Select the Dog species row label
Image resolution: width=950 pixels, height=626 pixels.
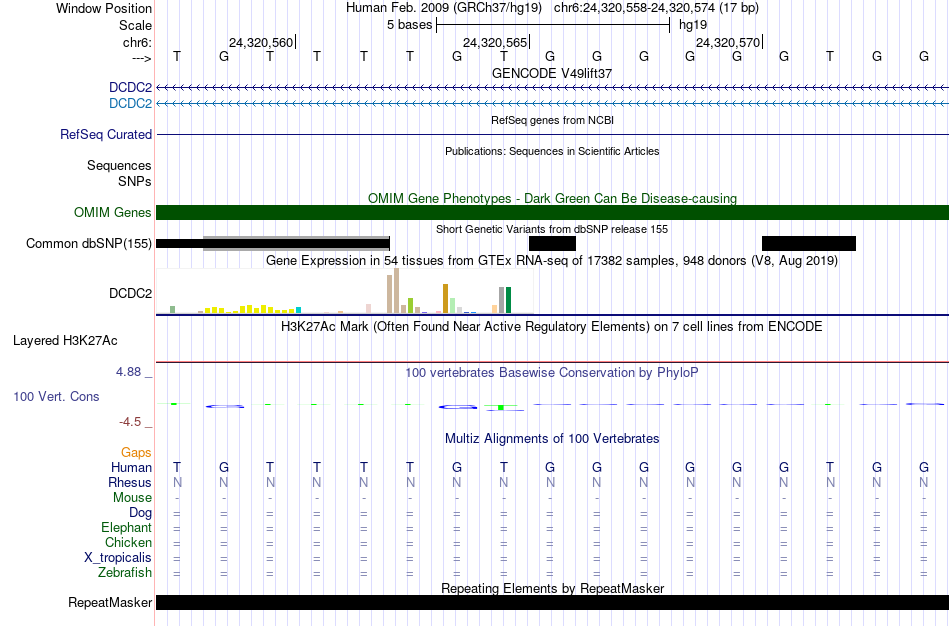click(140, 513)
